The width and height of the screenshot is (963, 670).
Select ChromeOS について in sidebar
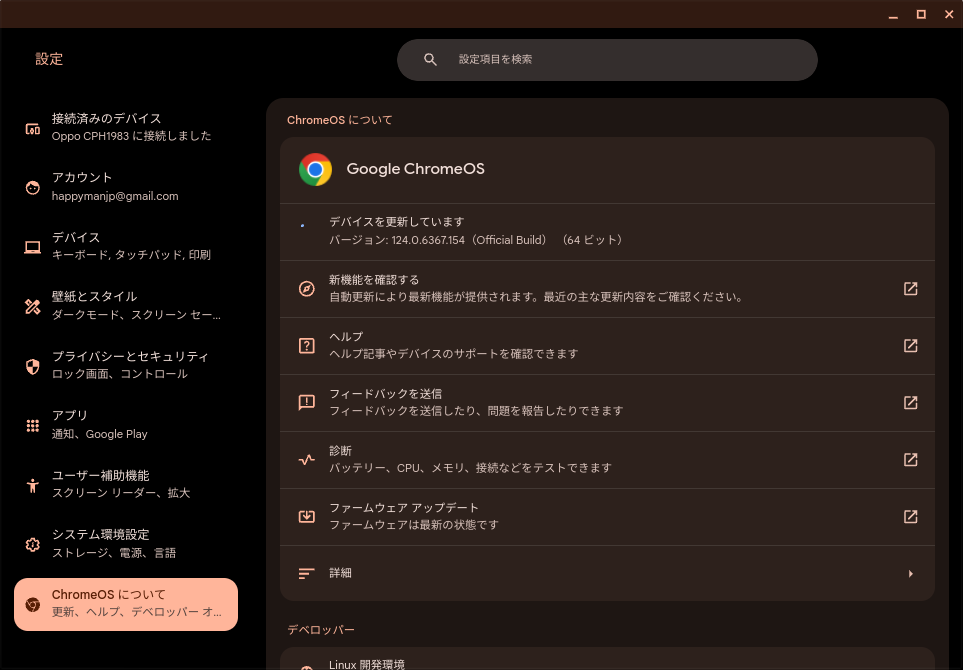126,604
